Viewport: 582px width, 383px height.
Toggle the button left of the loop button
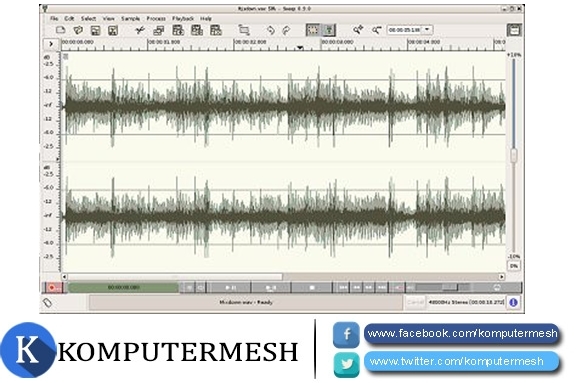click(189, 288)
